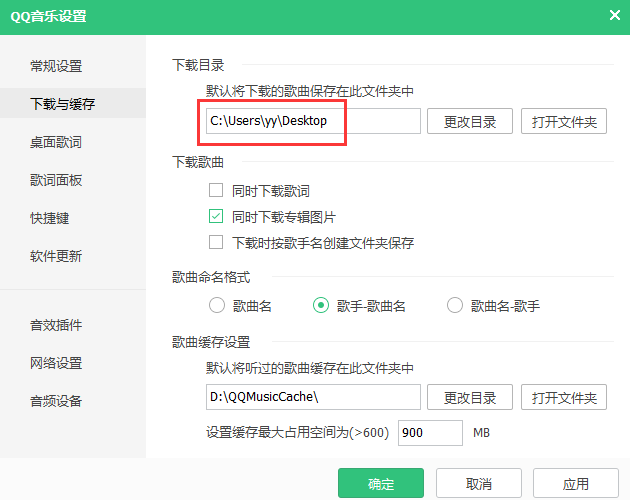Apply settings using 应用 button
Screen dimensions: 630x500
[x=576, y=484]
